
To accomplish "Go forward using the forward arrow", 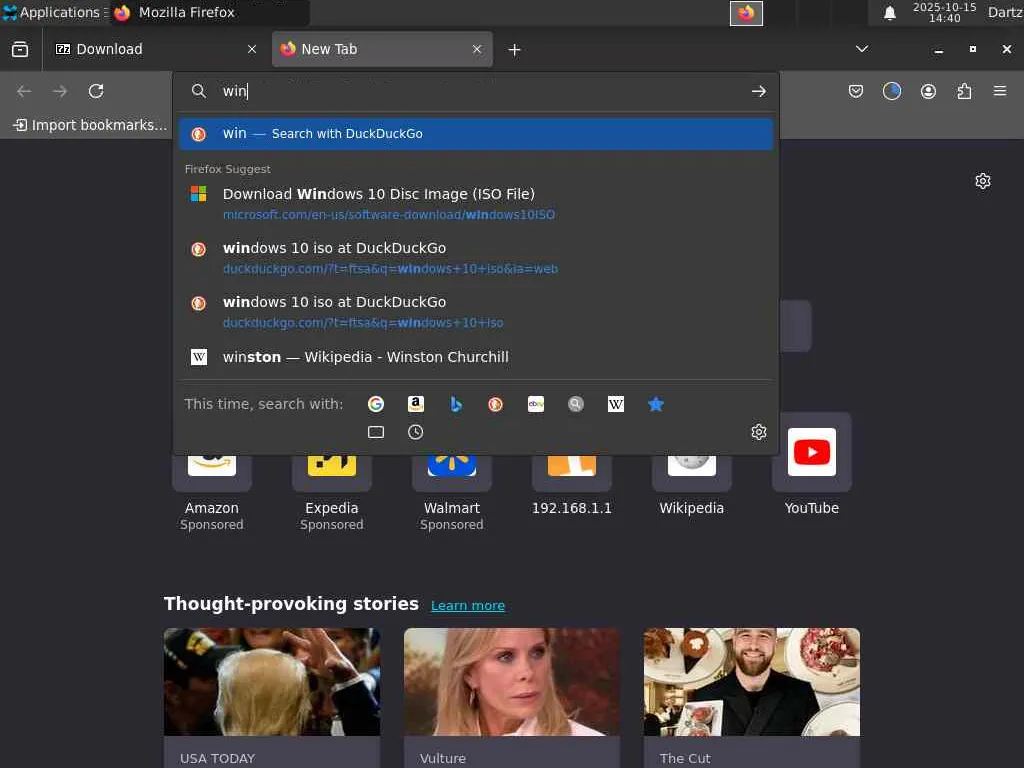I will (60, 91).
